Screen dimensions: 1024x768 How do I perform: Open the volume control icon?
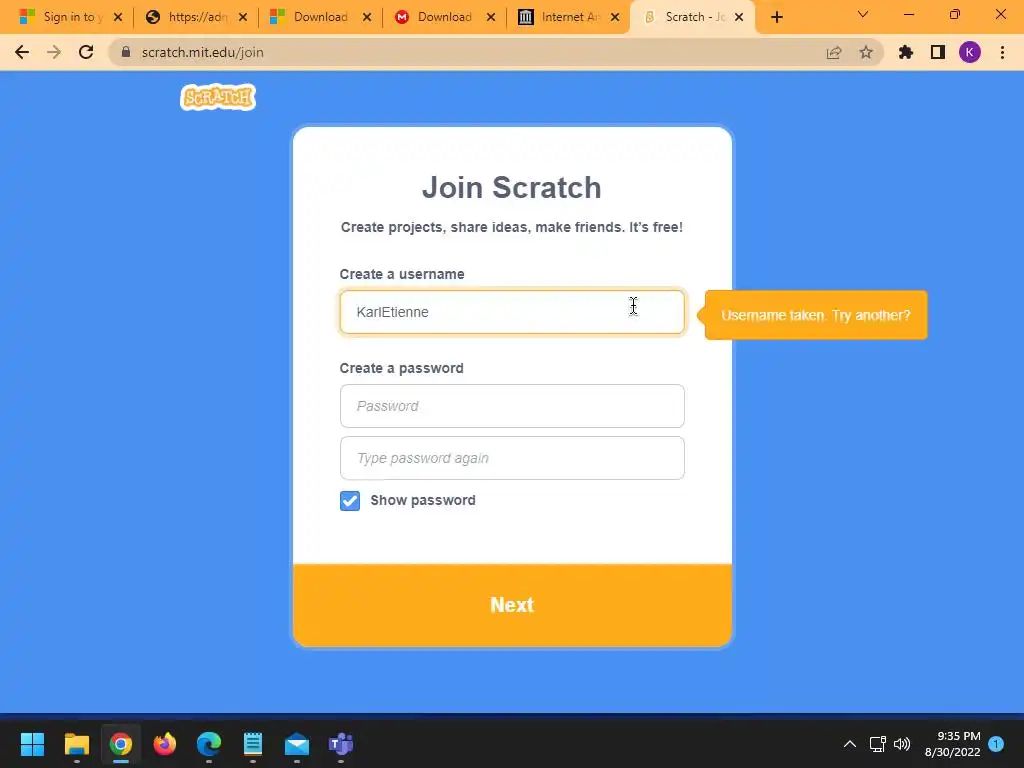(902, 744)
